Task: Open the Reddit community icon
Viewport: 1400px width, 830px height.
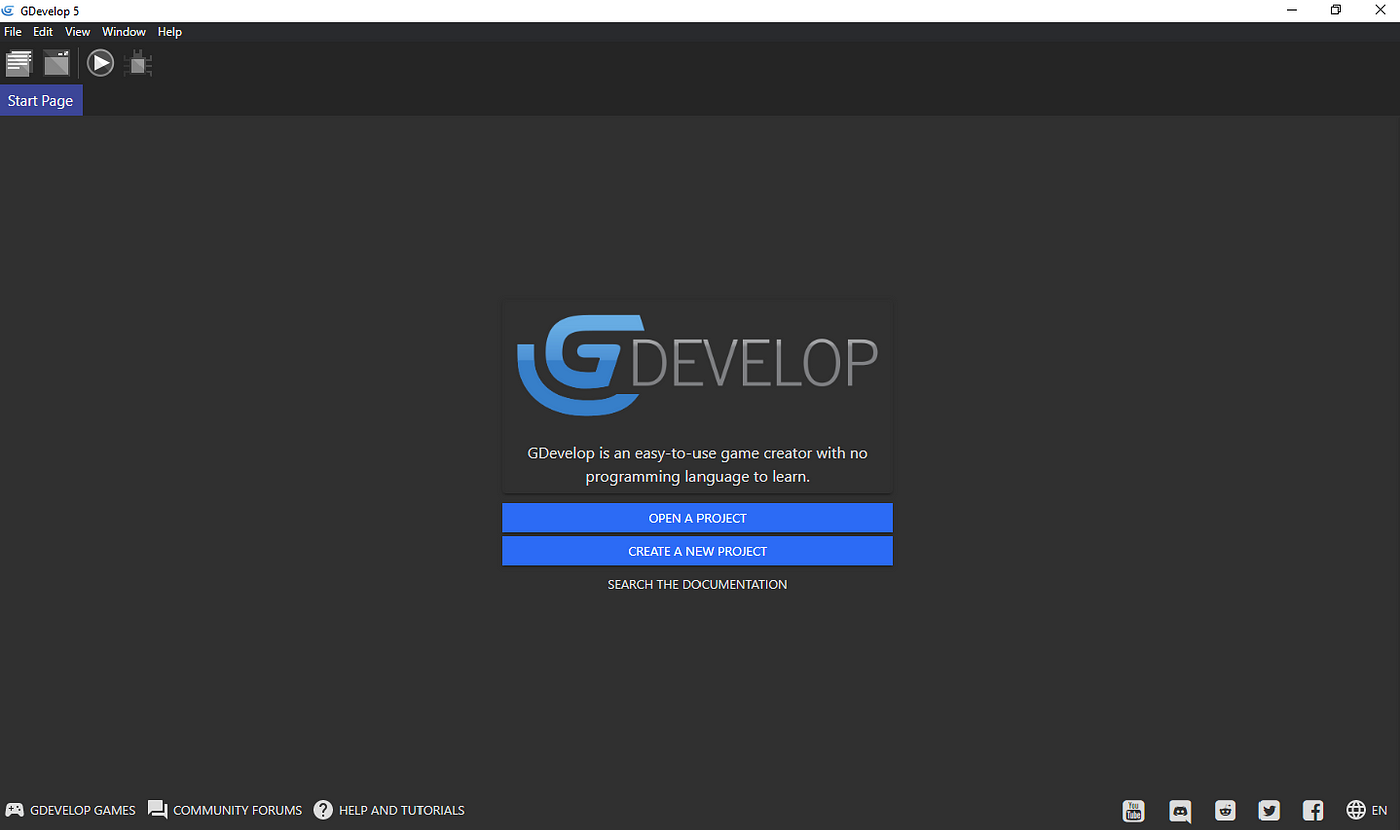Action: tap(1225, 810)
